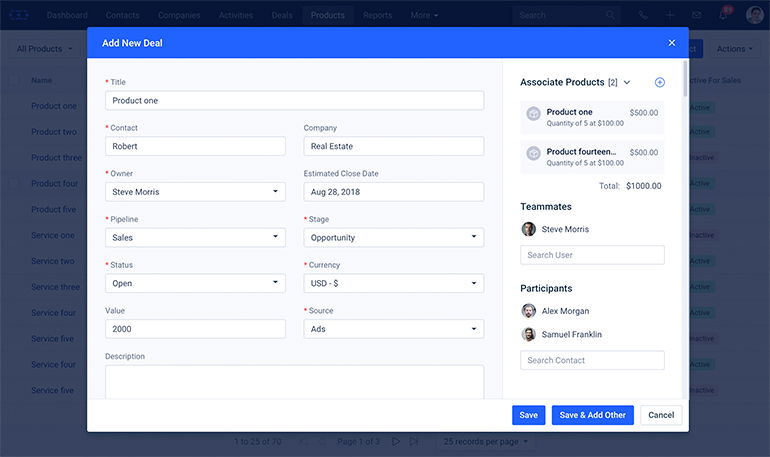This screenshot has width=770, height=457.
Task: Click the Value input field
Action: click(195, 329)
